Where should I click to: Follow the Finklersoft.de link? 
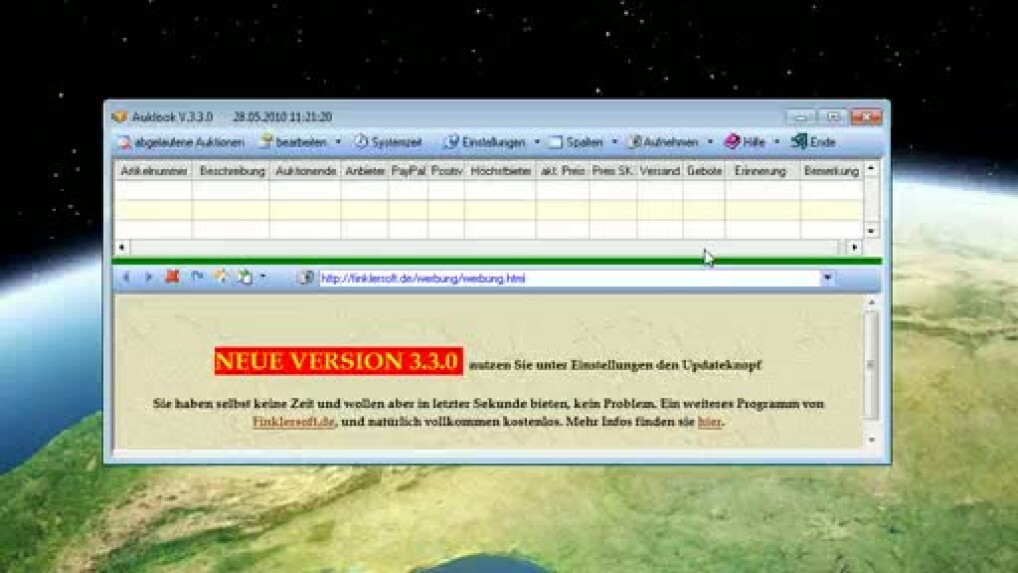click(293, 422)
